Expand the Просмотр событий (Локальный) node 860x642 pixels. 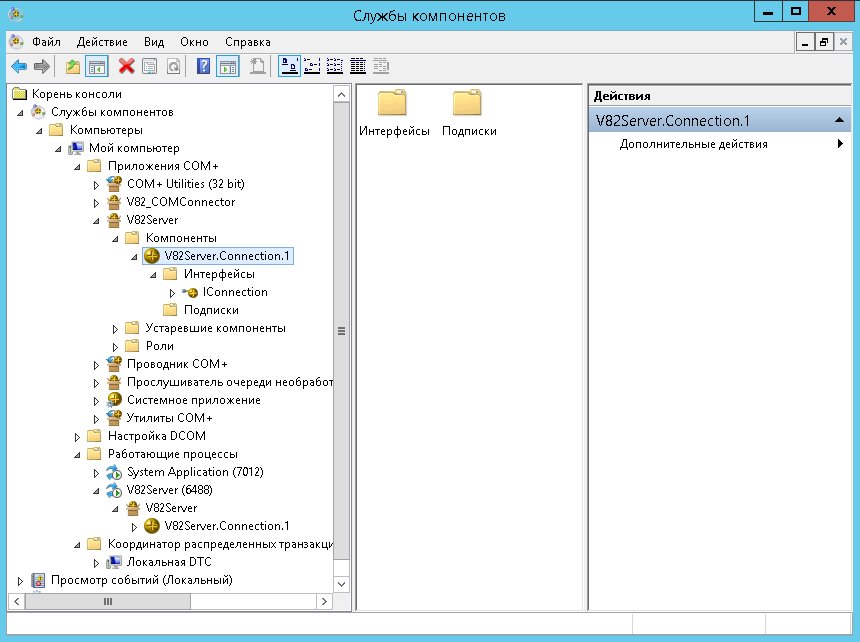pyautogui.click(x=21, y=581)
